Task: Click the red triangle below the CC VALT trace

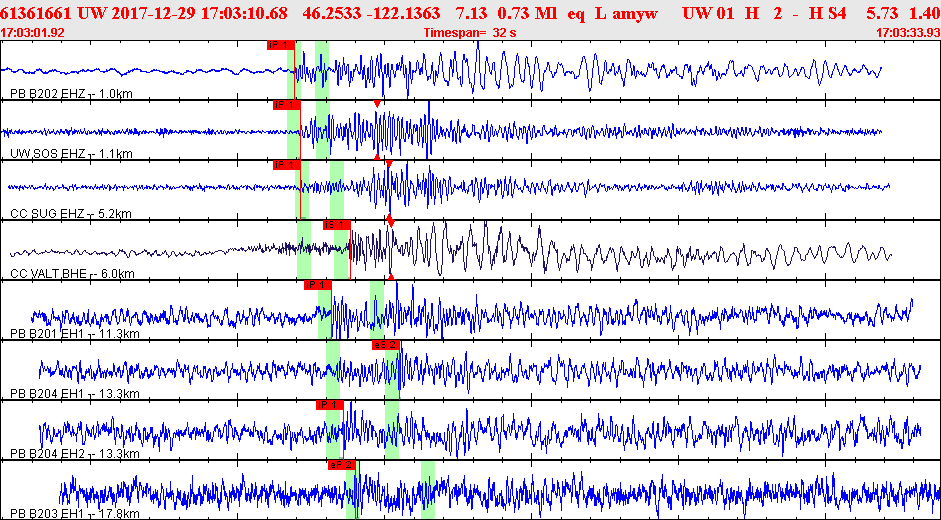Action: [x=391, y=276]
